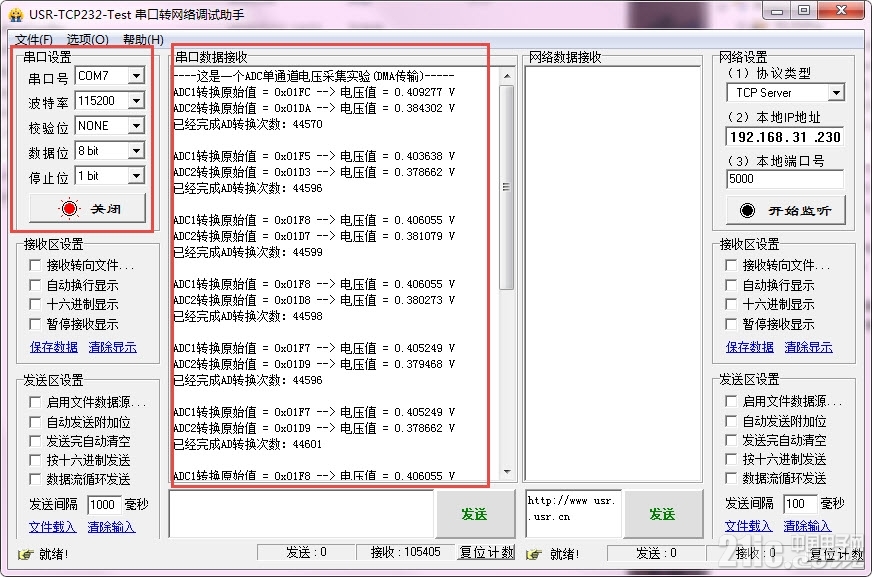Click the app icon in the title bar
The image size is (872, 577).
[16, 14]
